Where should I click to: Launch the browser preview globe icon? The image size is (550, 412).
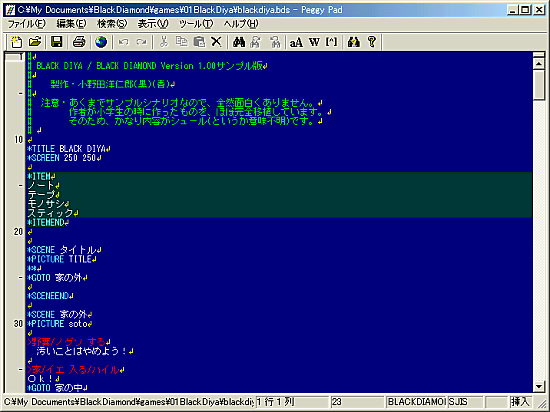click(101, 42)
